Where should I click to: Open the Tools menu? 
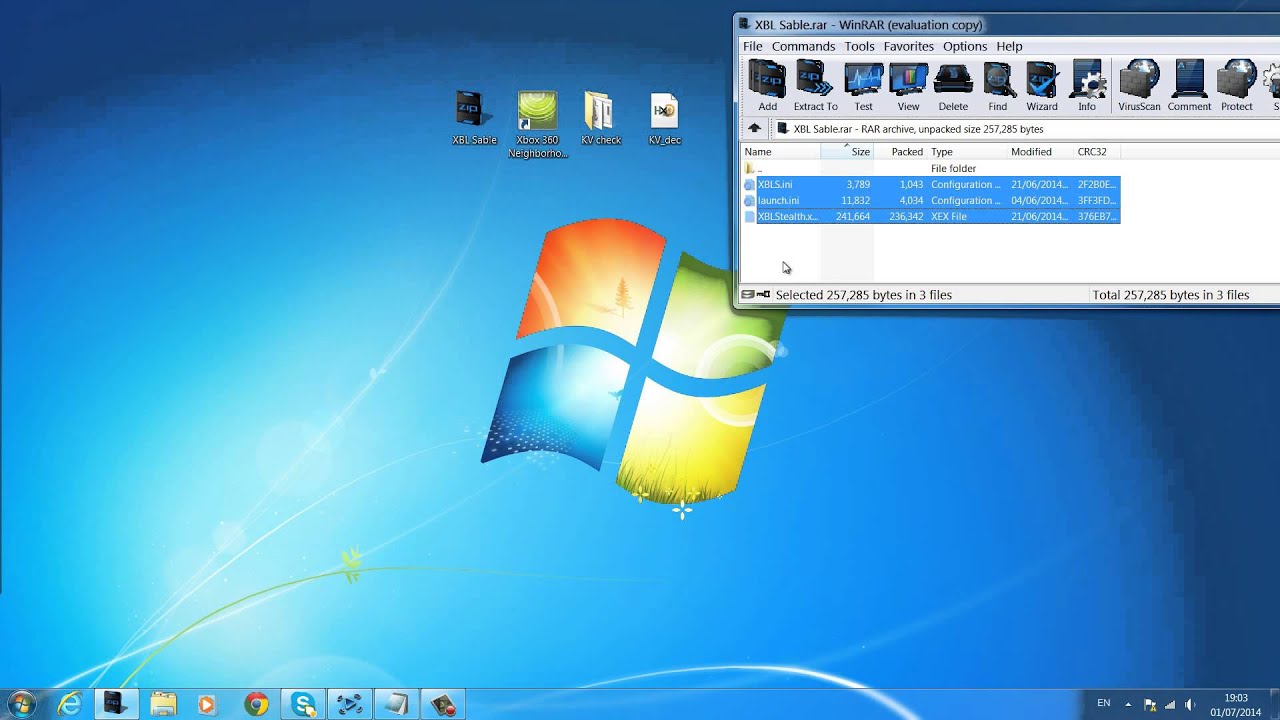click(x=859, y=46)
